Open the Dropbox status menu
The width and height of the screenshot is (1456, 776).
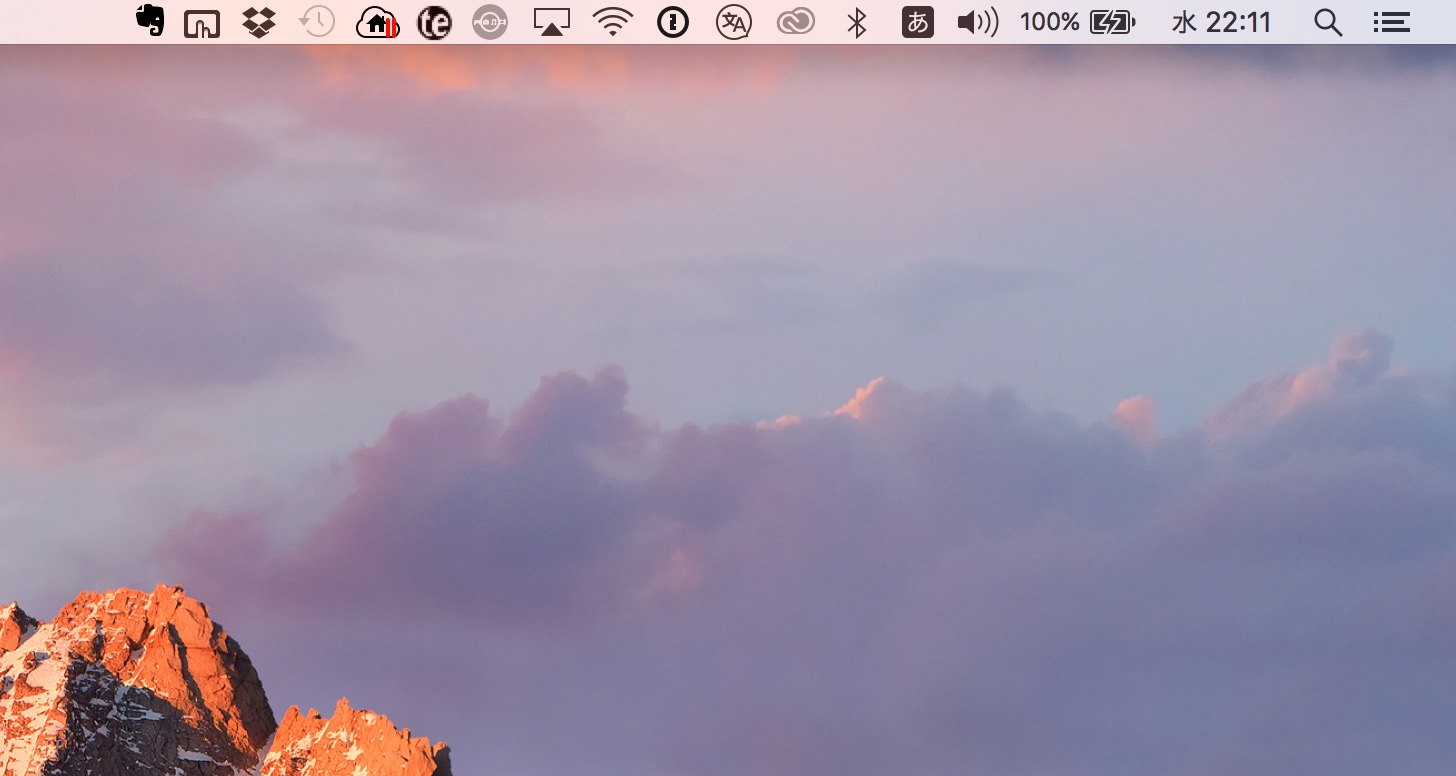[x=259, y=22]
